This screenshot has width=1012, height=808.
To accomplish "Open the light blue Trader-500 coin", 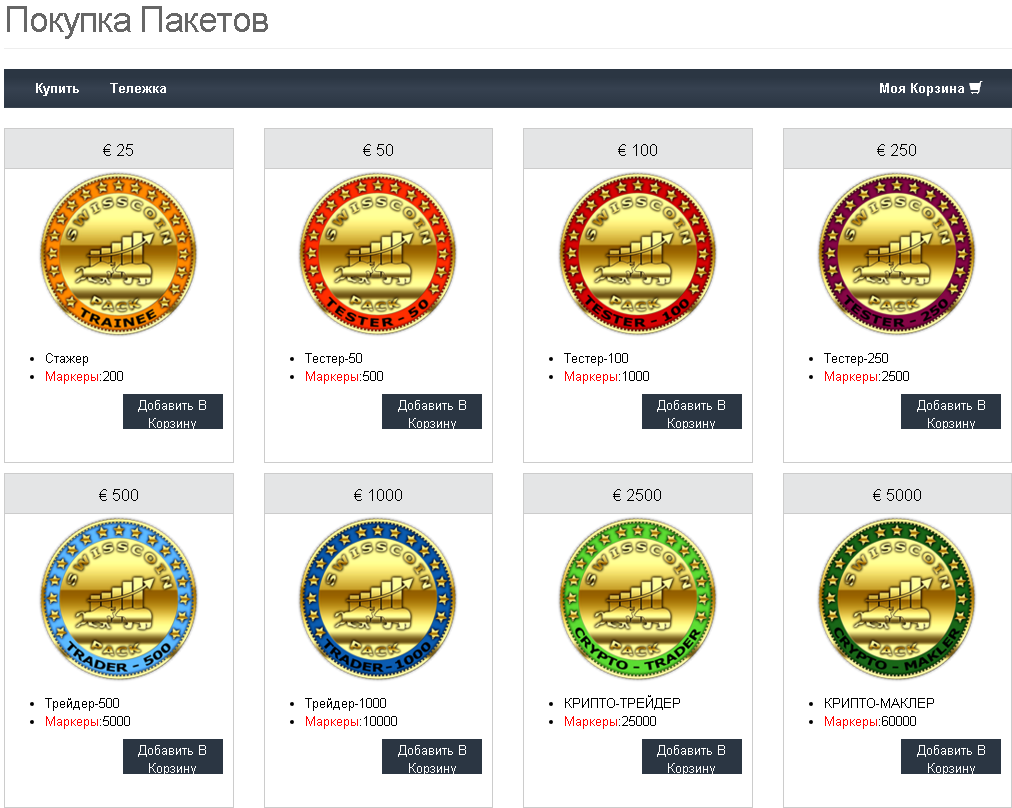I will point(119,599).
